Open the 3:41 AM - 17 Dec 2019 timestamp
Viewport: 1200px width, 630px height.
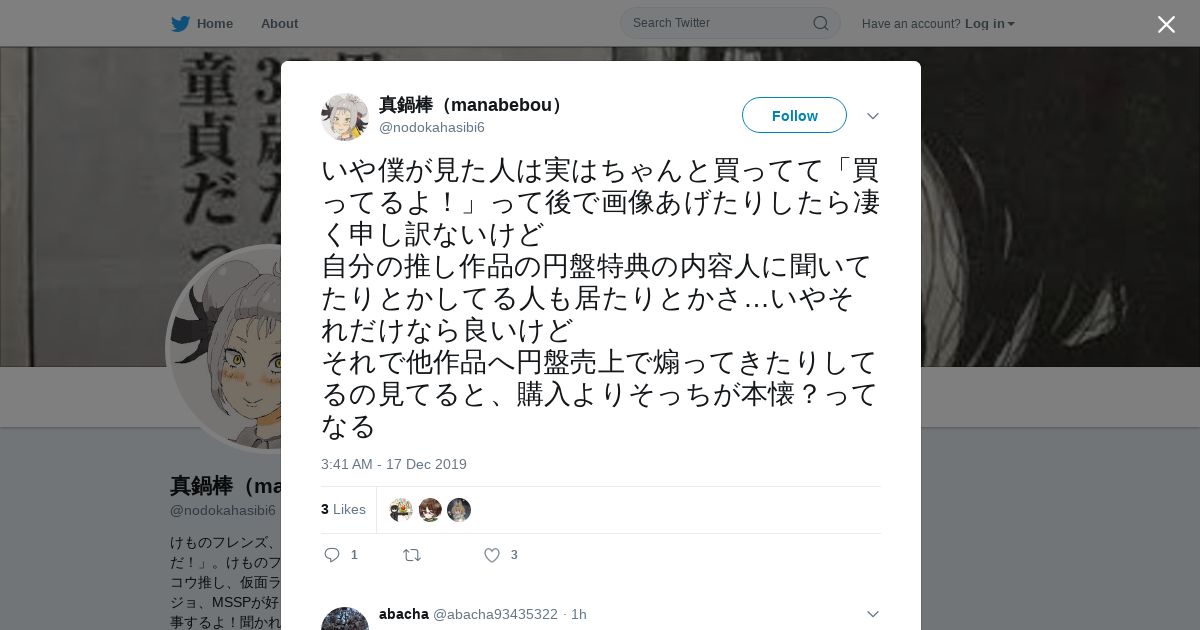click(394, 464)
